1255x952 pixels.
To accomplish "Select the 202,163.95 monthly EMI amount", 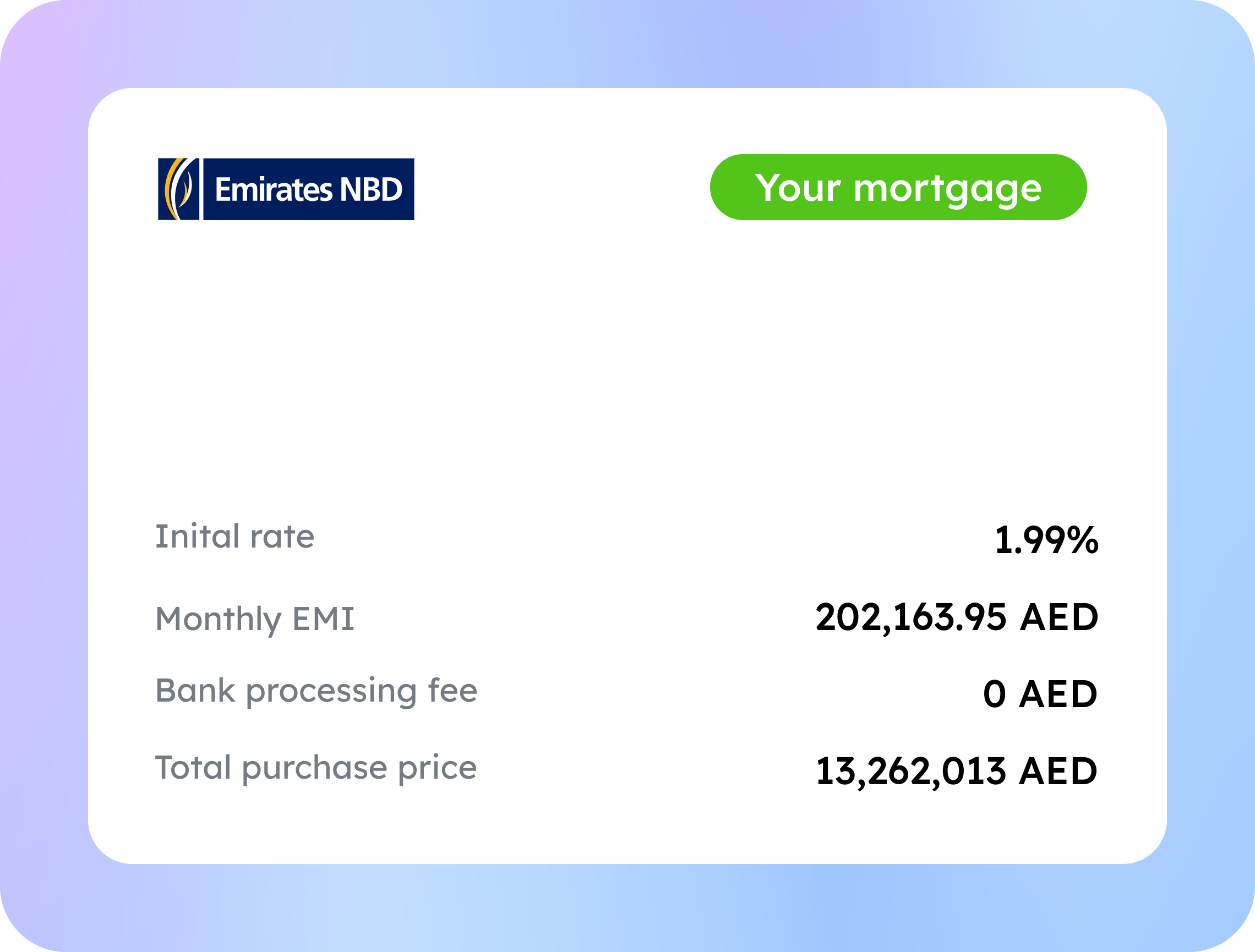I will click(911, 618).
